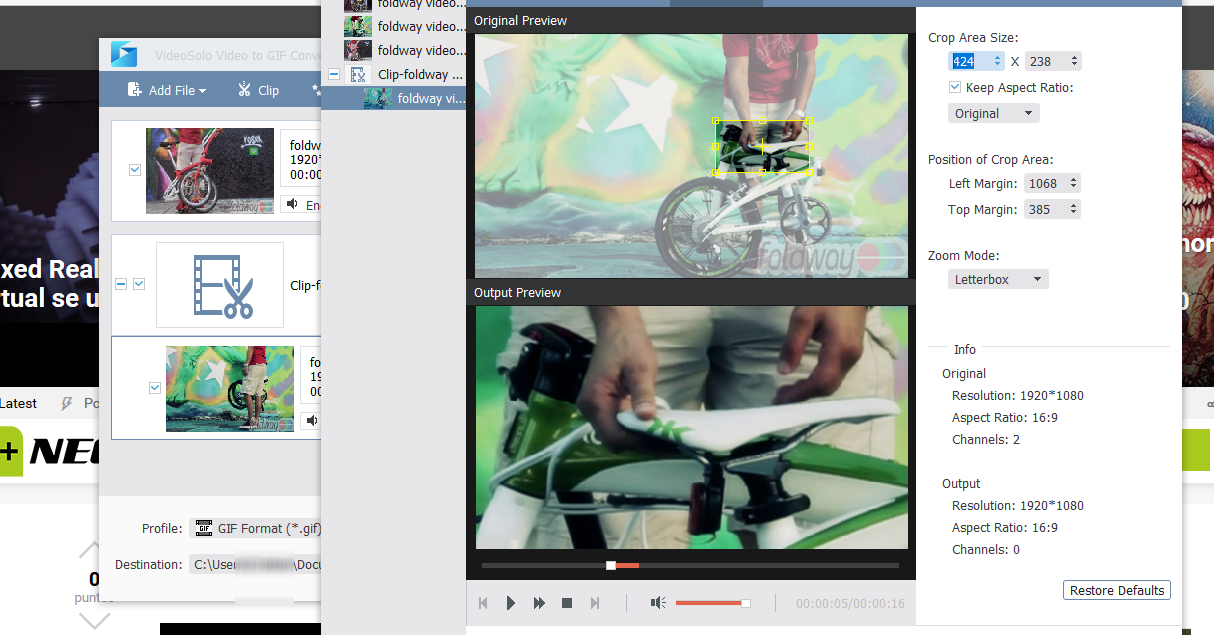1214x635 pixels.
Task: Click the Restore Defaults button
Action: pos(1117,590)
